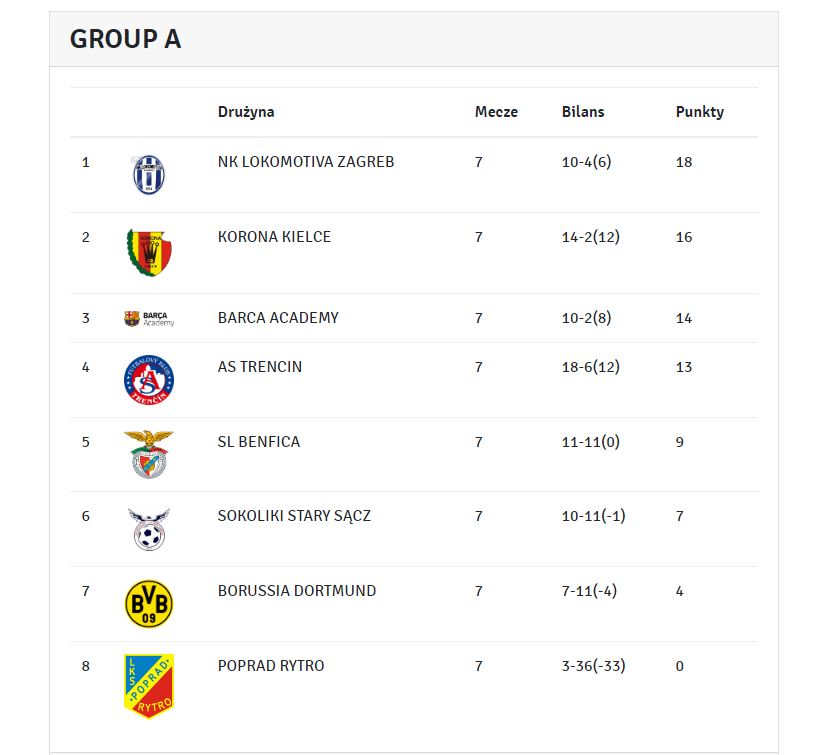Viewport: 815px width, 755px height.
Task: Click the Sokoliki Stary Sącz falcon logo
Action: point(149,529)
